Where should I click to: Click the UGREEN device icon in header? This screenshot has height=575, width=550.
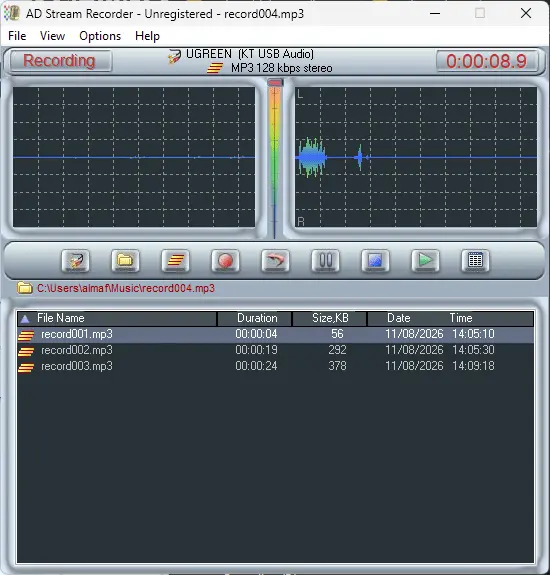click(175, 56)
